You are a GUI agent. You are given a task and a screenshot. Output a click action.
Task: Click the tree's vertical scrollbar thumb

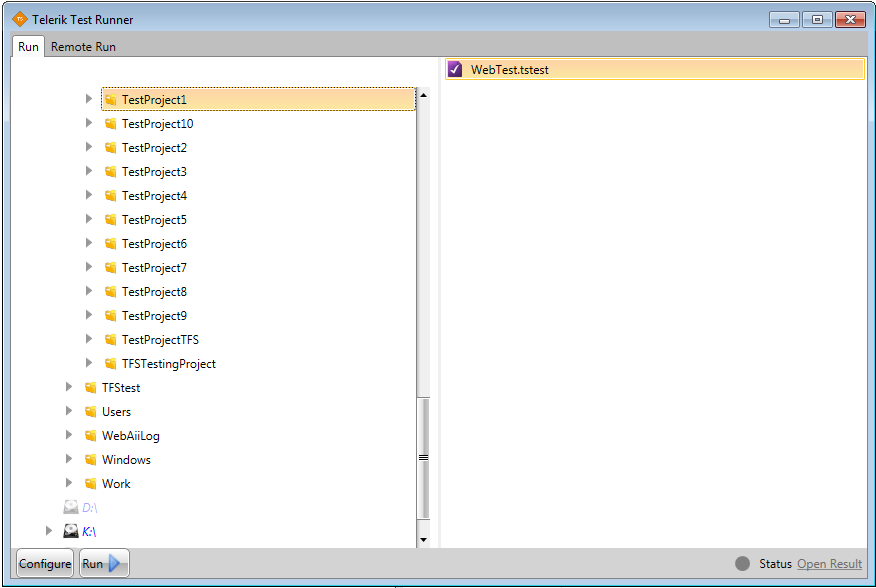[423, 458]
